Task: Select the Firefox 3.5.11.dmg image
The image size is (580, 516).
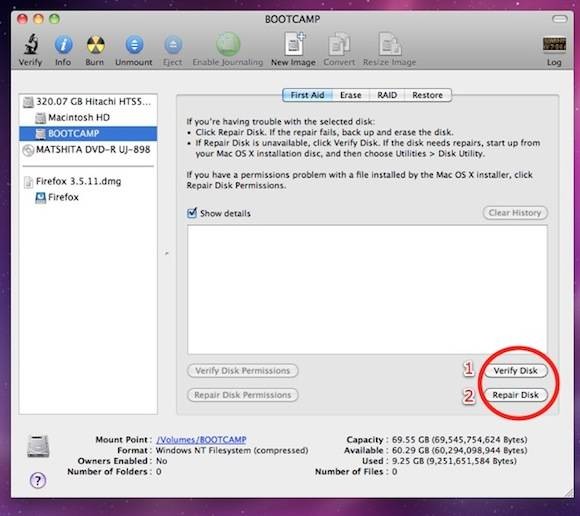Action: click(88, 181)
